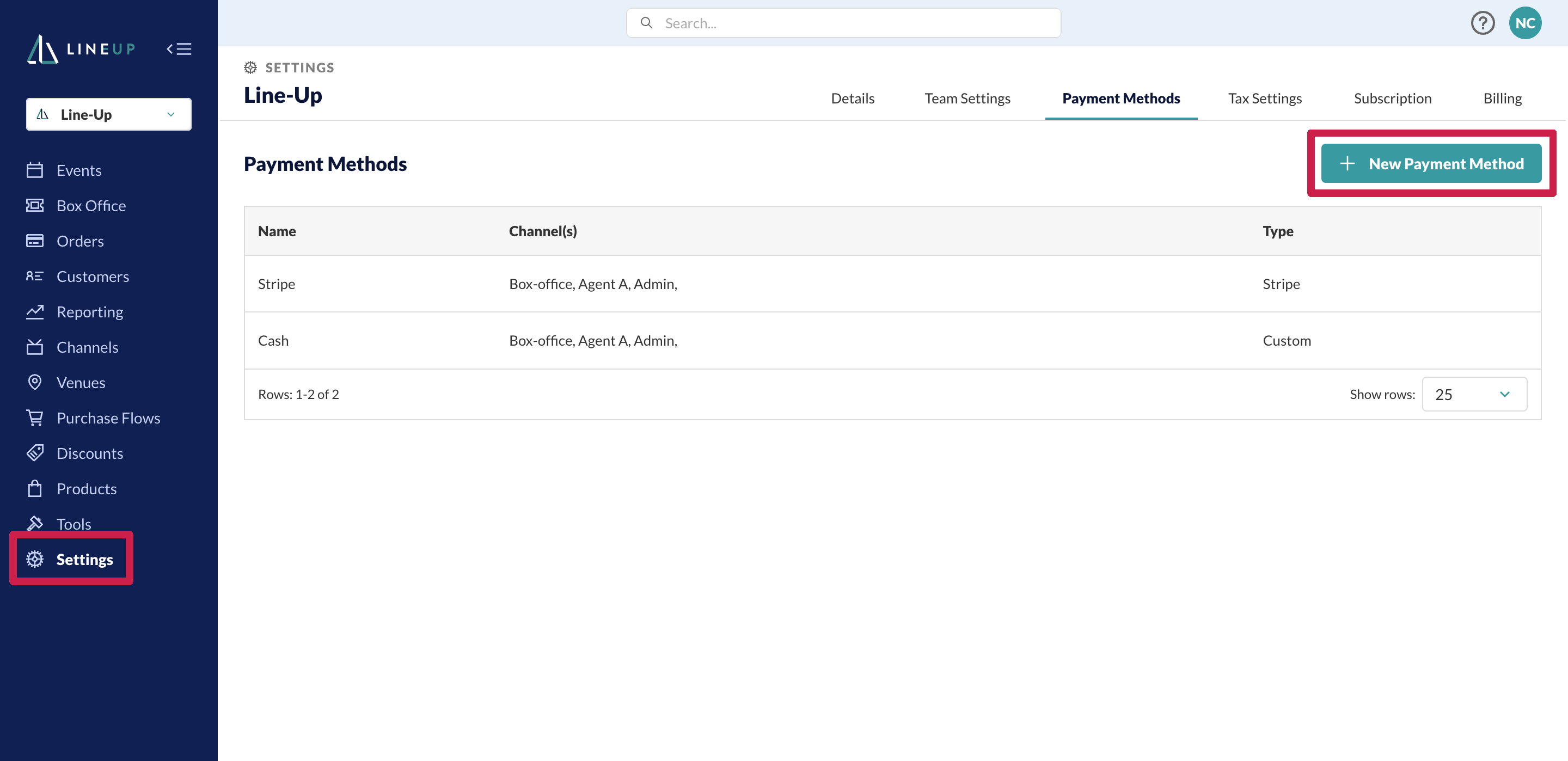Open Venues from the sidebar
Viewport: 1568px width, 761px height.
point(81,382)
